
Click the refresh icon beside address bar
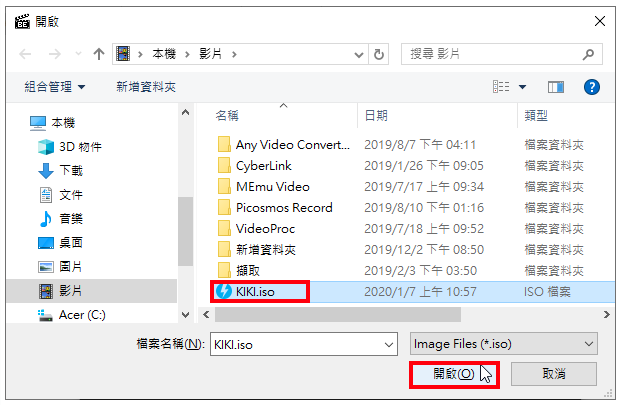378,54
